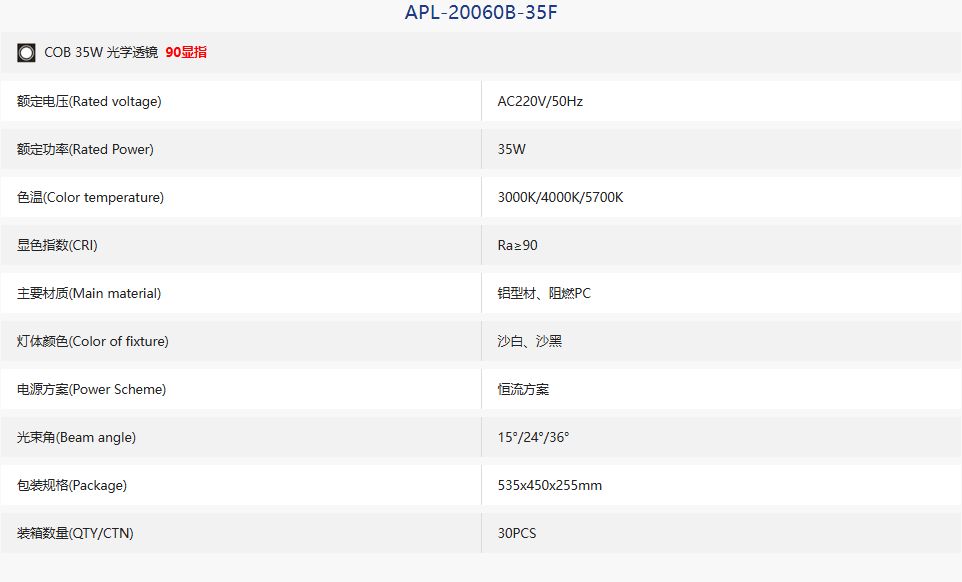Click the 30PCS quantity value

pos(517,534)
